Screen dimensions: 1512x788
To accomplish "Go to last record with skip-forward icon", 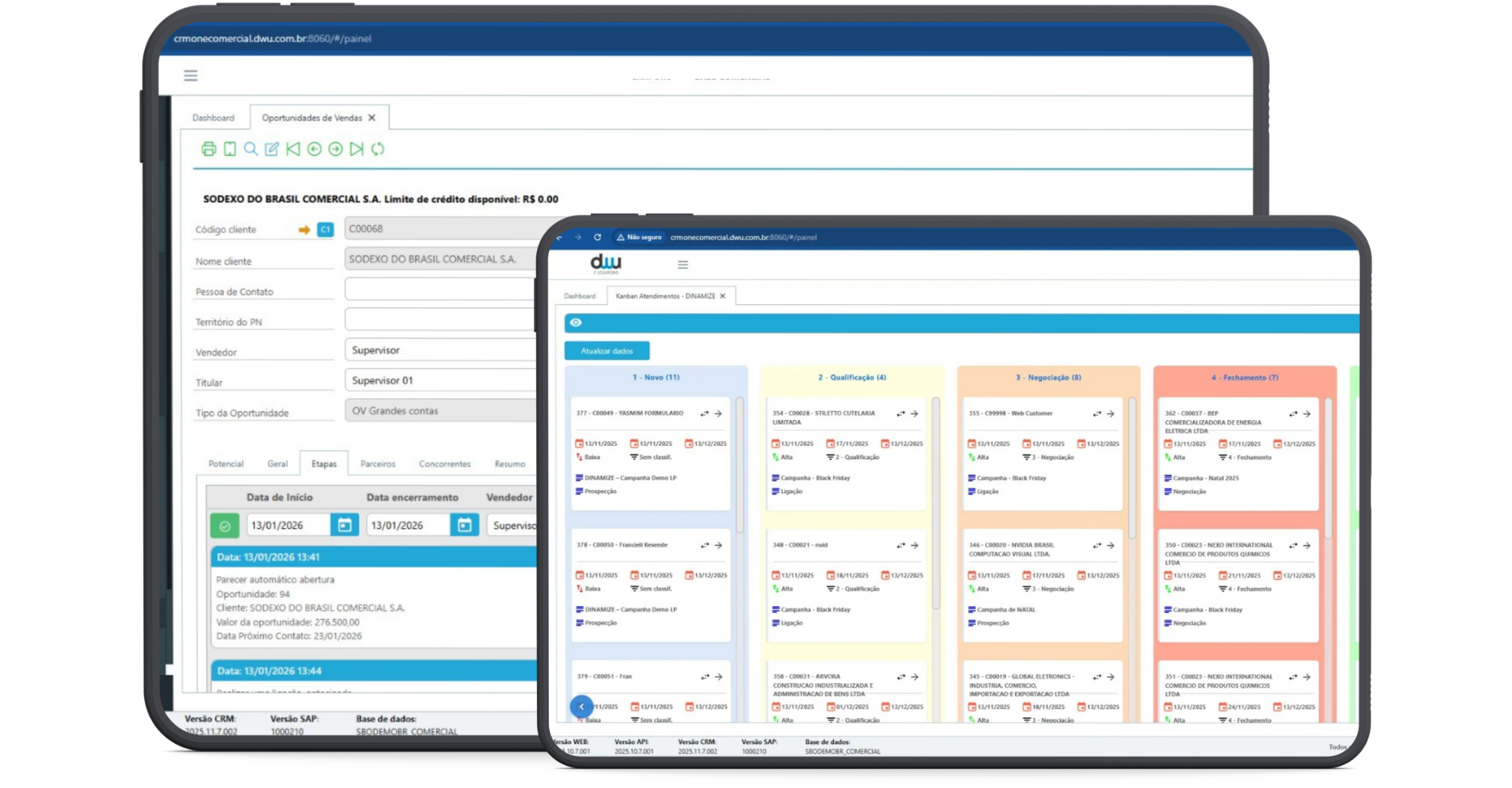I will [x=357, y=149].
